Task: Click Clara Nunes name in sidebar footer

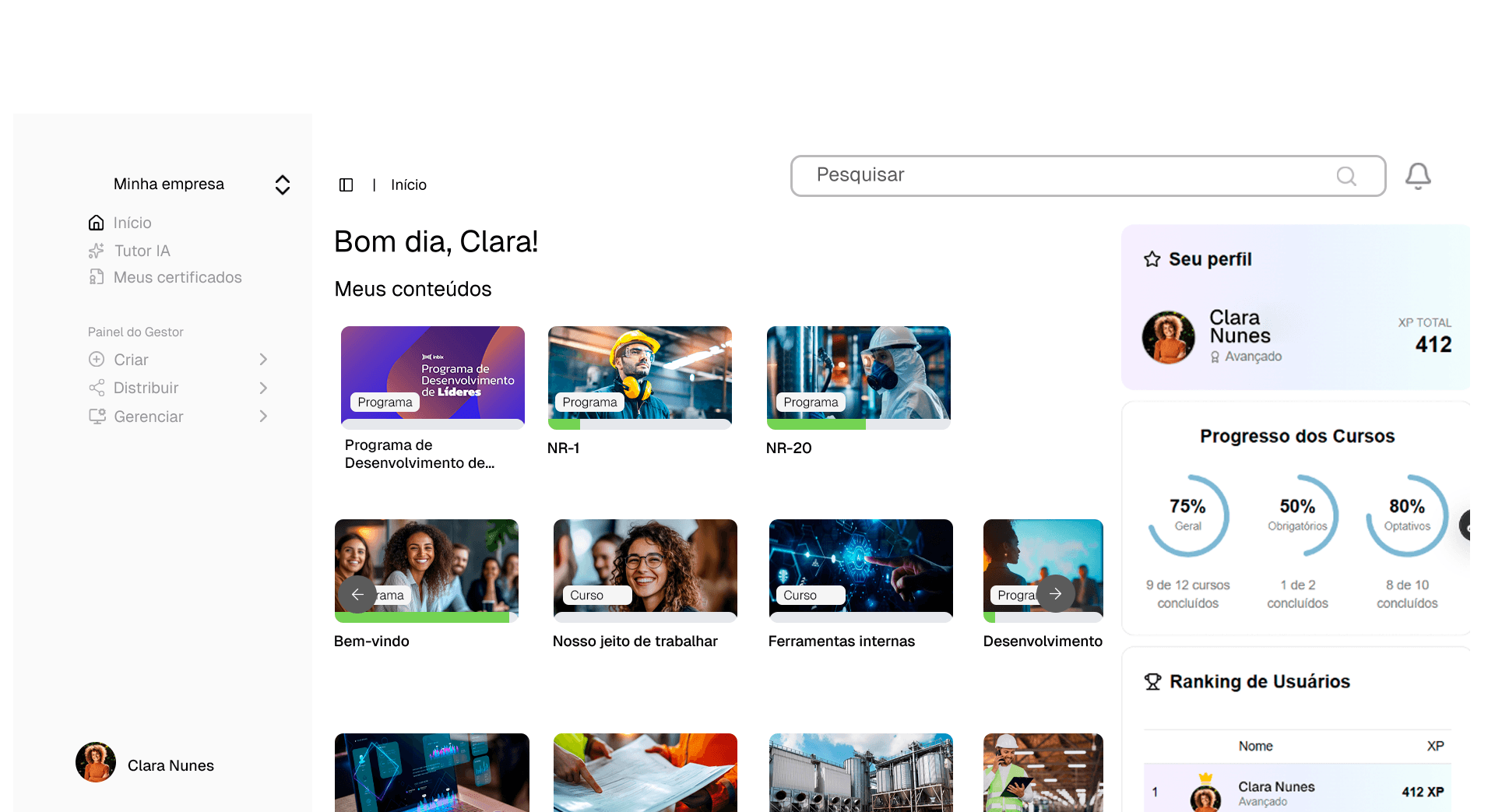Action: pyautogui.click(x=171, y=766)
